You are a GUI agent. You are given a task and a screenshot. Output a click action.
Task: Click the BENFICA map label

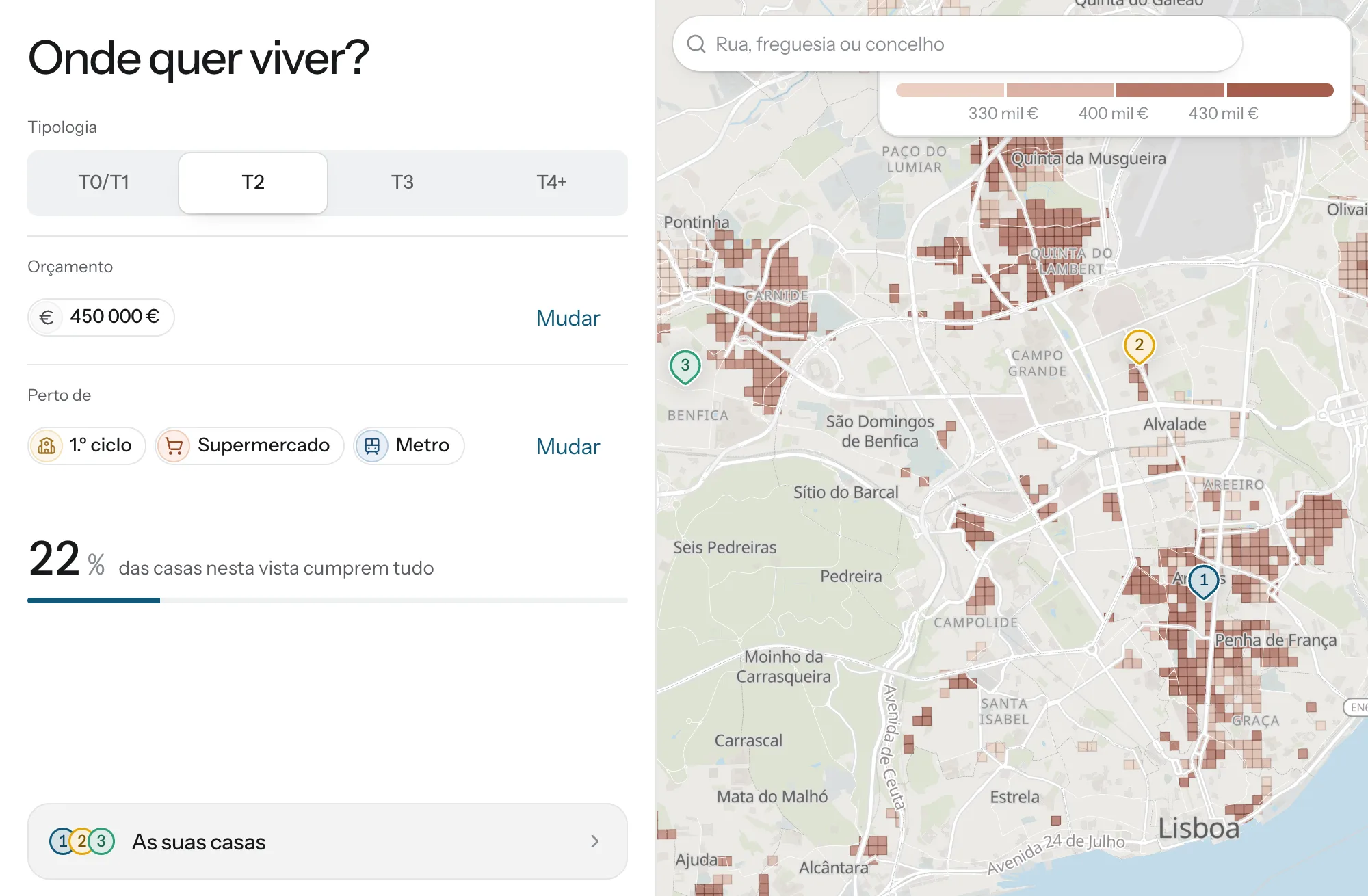(x=698, y=415)
